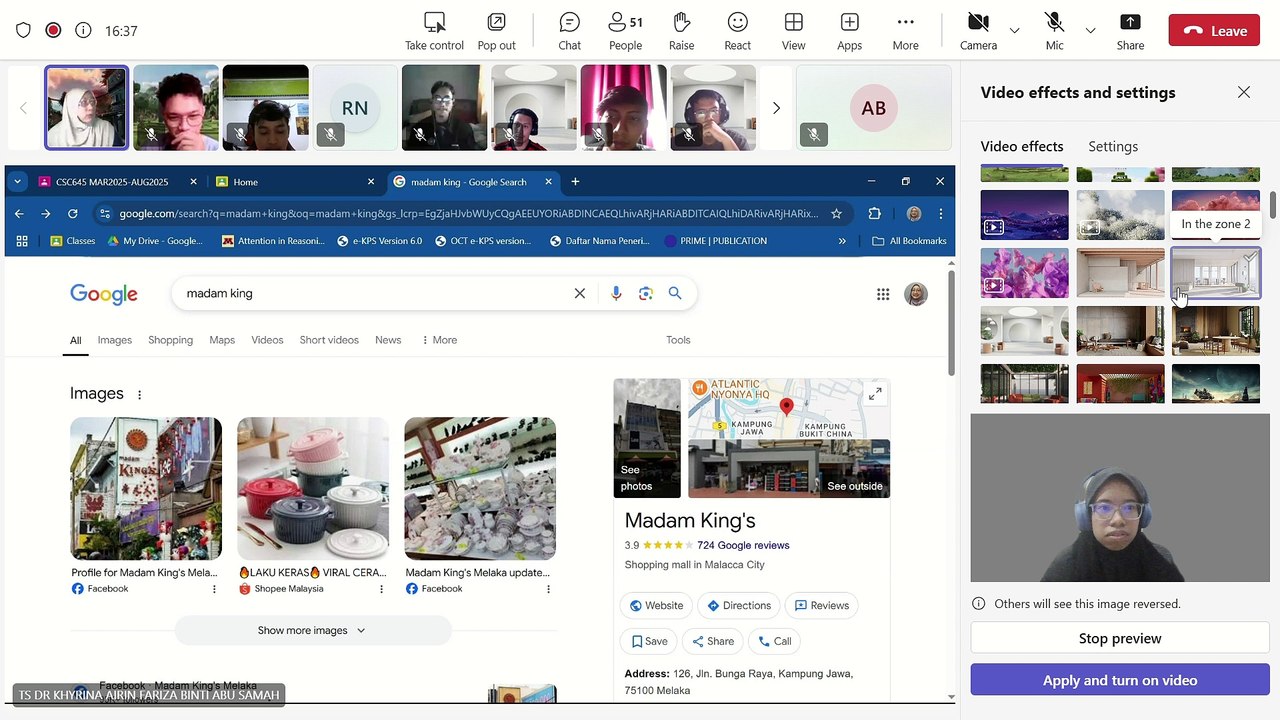Open the Images section three-dot menu
Image resolution: width=1280 pixels, height=720 pixels.
coord(139,394)
